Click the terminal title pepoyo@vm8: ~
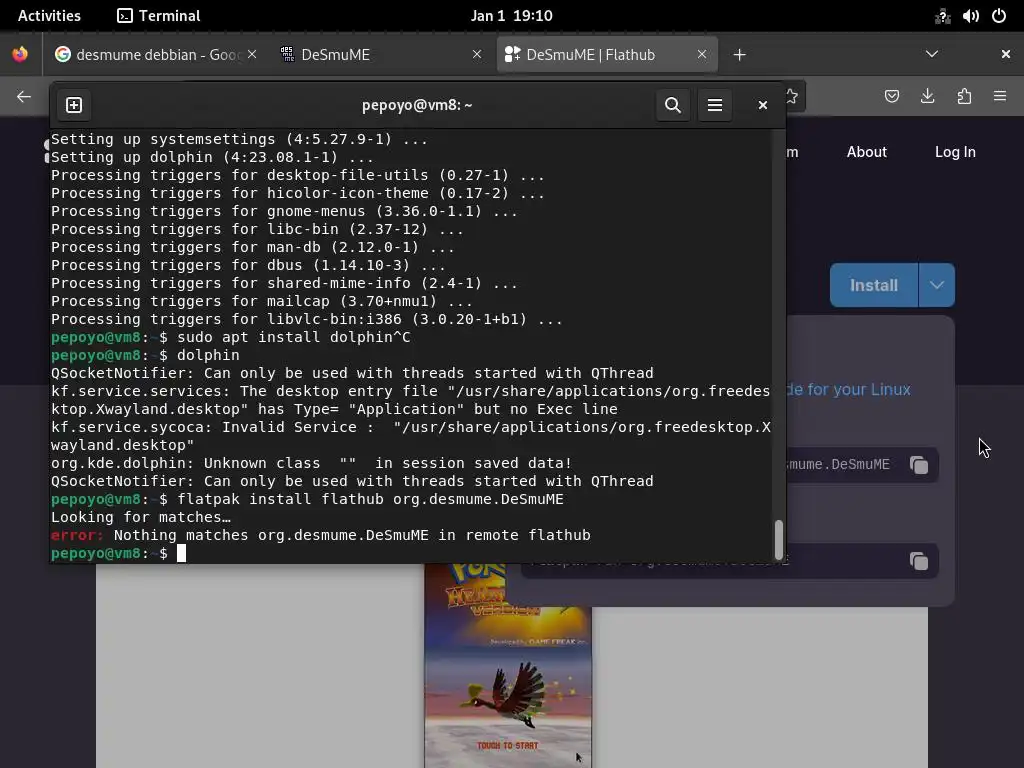 click(417, 105)
